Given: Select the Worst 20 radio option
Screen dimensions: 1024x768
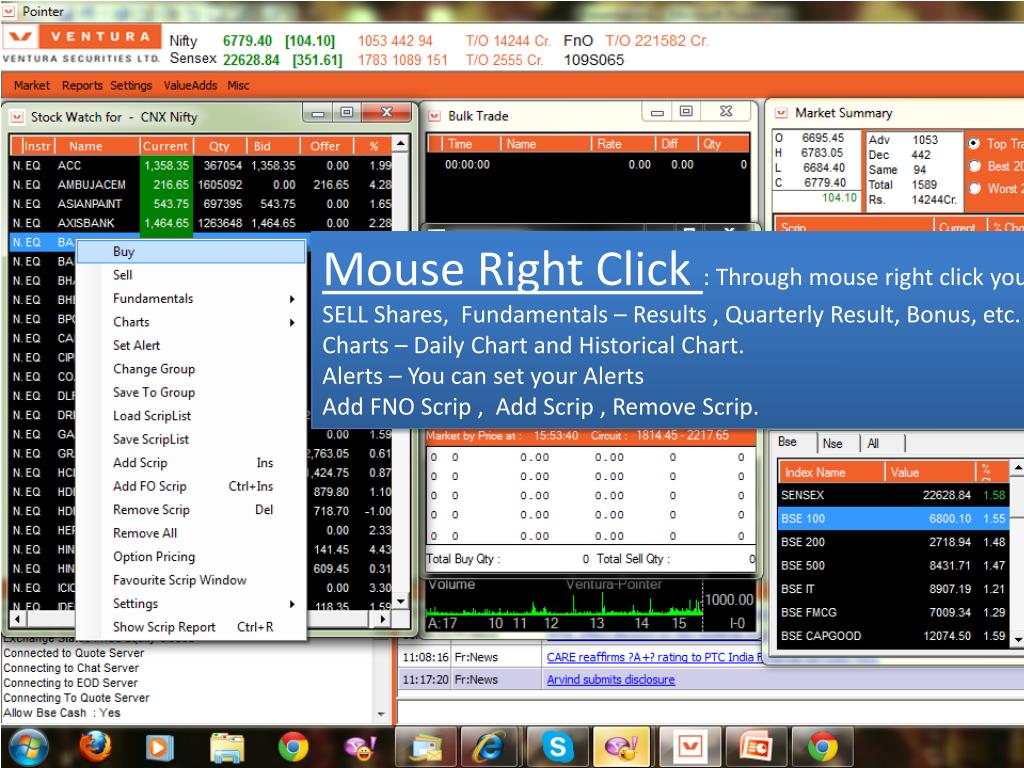Looking at the screenshot, I should point(975,188).
